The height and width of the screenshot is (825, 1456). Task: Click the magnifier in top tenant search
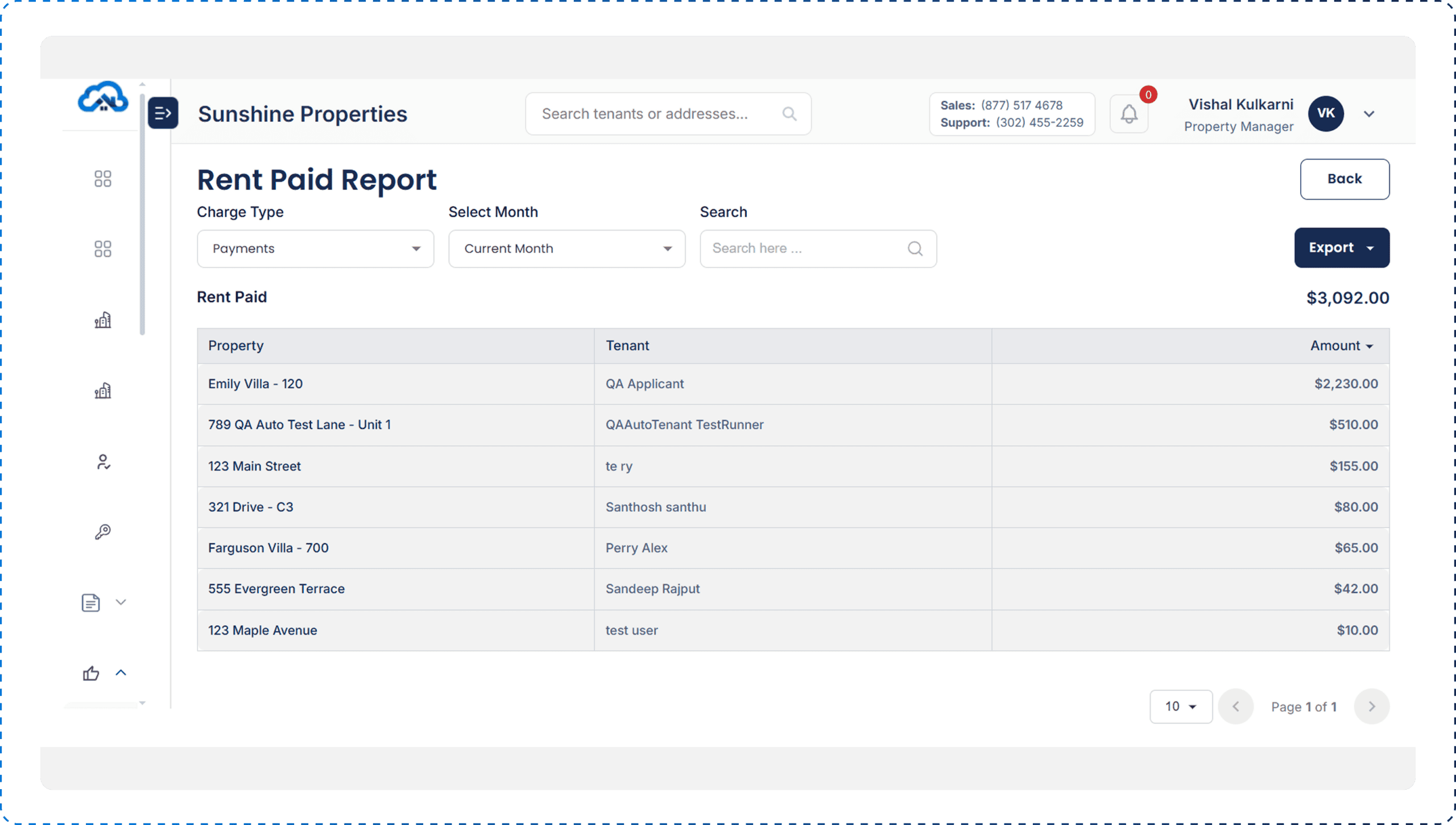point(789,114)
